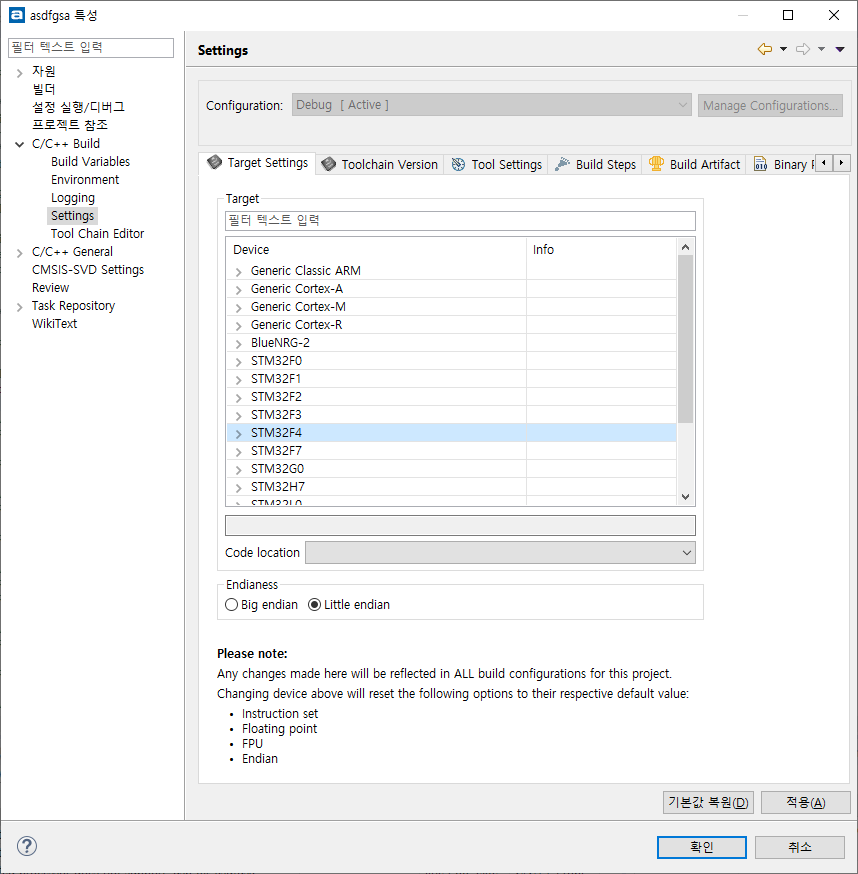Expand the Generic Cortex-A device
The width and height of the screenshot is (858, 874).
pyautogui.click(x=239, y=290)
